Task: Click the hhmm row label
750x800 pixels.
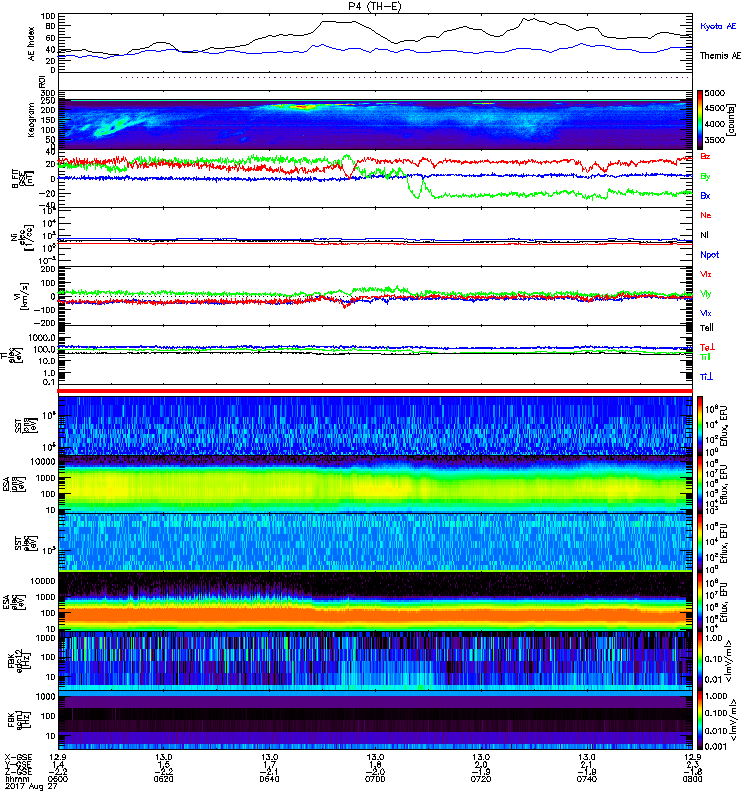Action: tap(17, 779)
